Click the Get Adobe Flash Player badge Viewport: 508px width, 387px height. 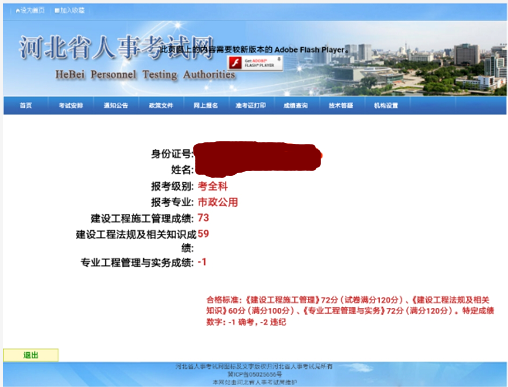pyautogui.click(x=255, y=63)
